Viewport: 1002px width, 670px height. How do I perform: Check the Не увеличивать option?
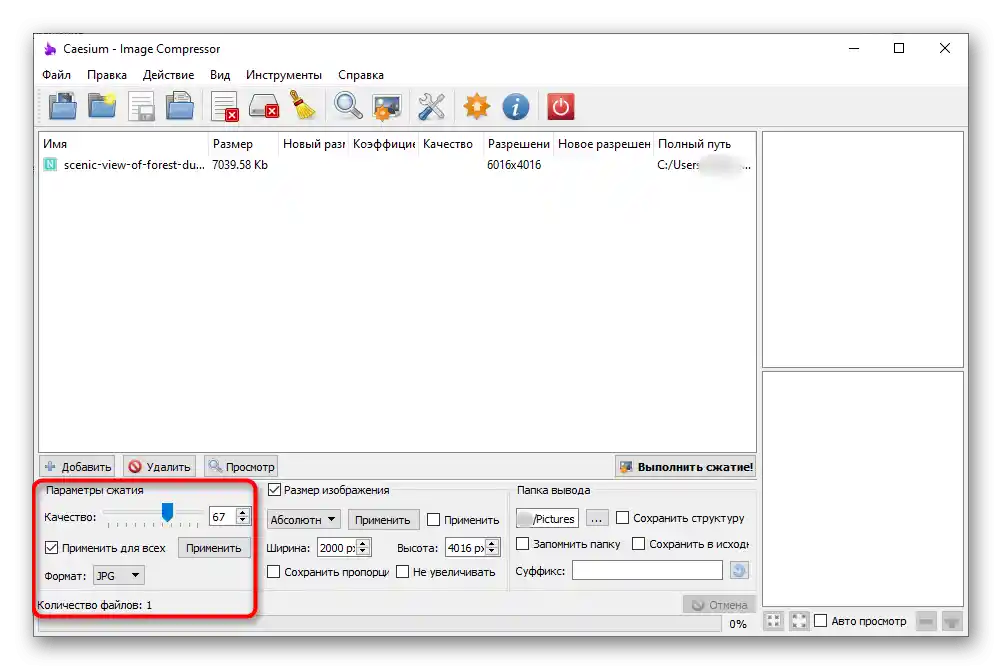pyautogui.click(x=403, y=572)
